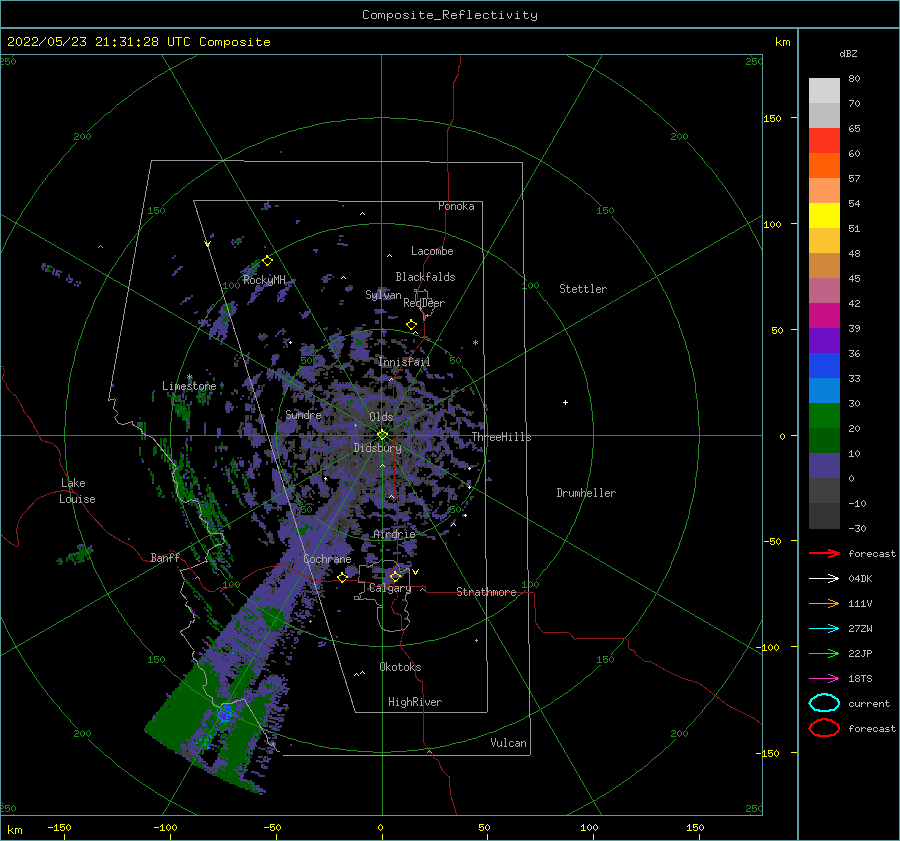900x841 pixels.
Task: Click the Banff label
Action: 165,557
